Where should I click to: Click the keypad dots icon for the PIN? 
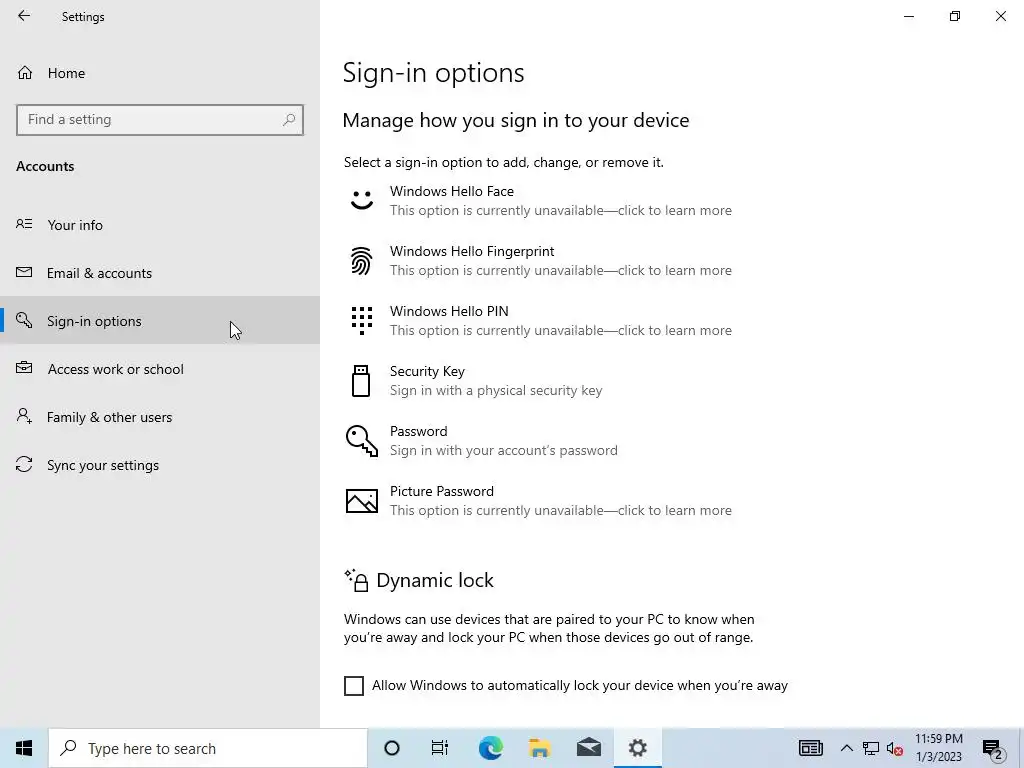(362, 321)
